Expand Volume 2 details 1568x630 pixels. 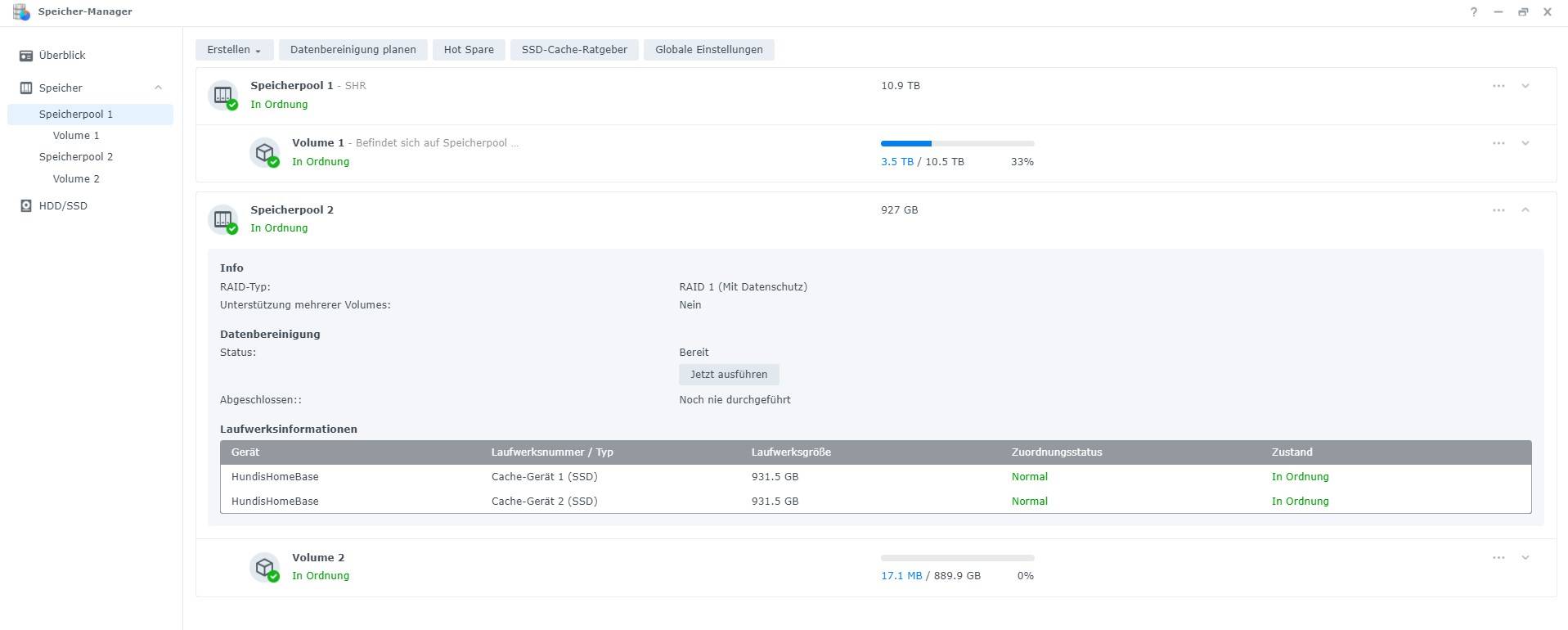pos(1525,558)
